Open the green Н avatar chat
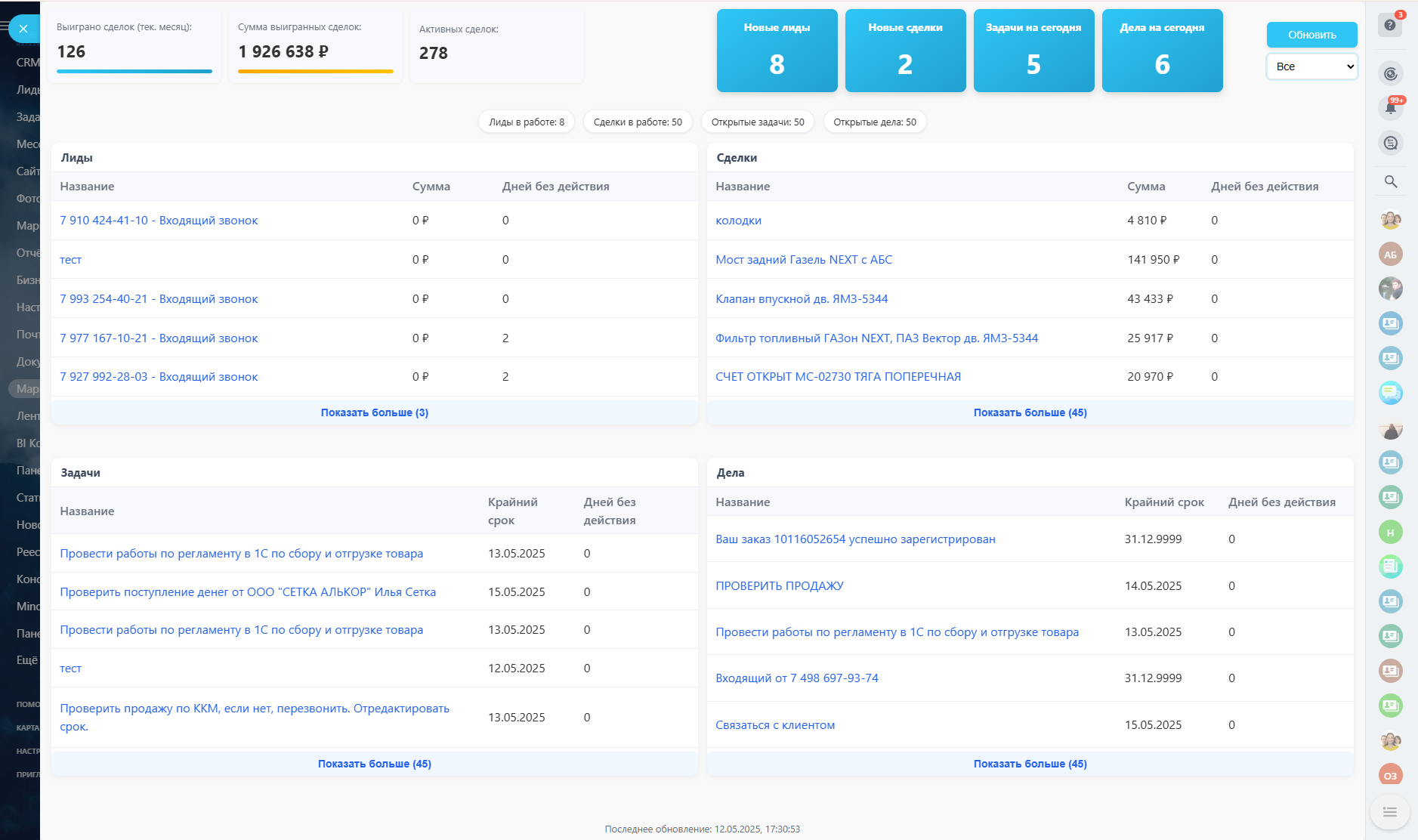The width and height of the screenshot is (1418, 840). click(1390, 533)
